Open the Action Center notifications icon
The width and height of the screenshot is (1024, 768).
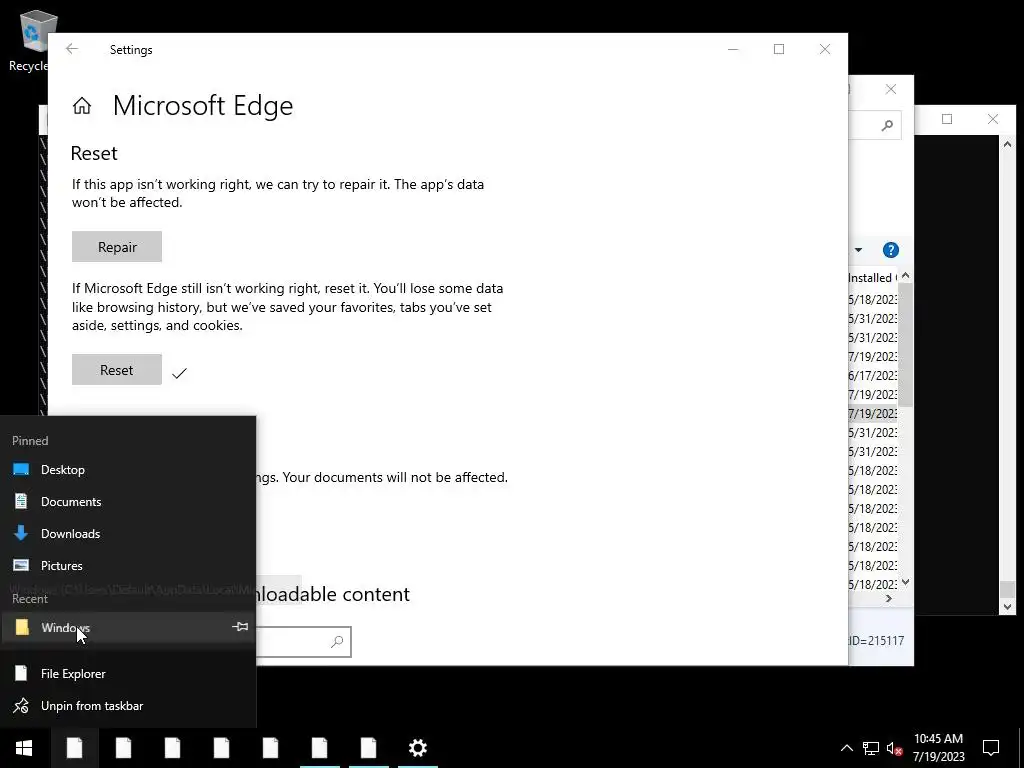pyautogui.click(x=991, y=748)
